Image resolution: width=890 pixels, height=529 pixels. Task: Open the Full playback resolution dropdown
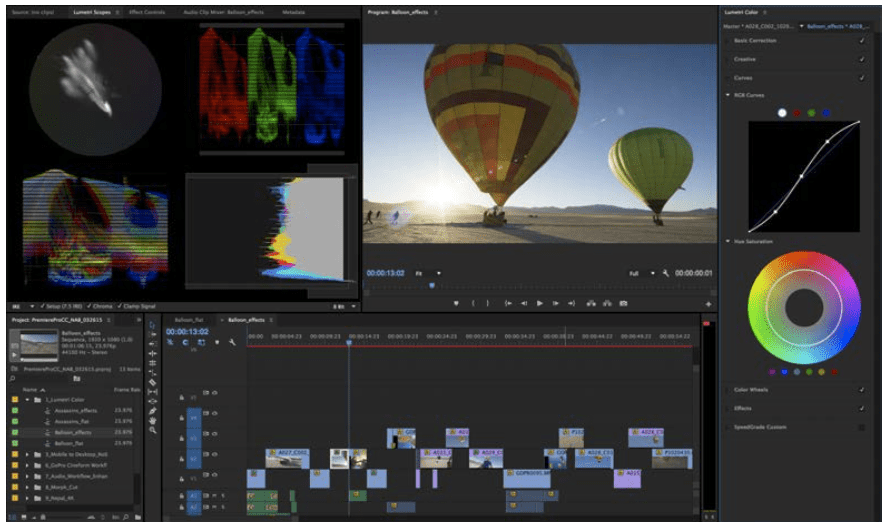point(640,272)
